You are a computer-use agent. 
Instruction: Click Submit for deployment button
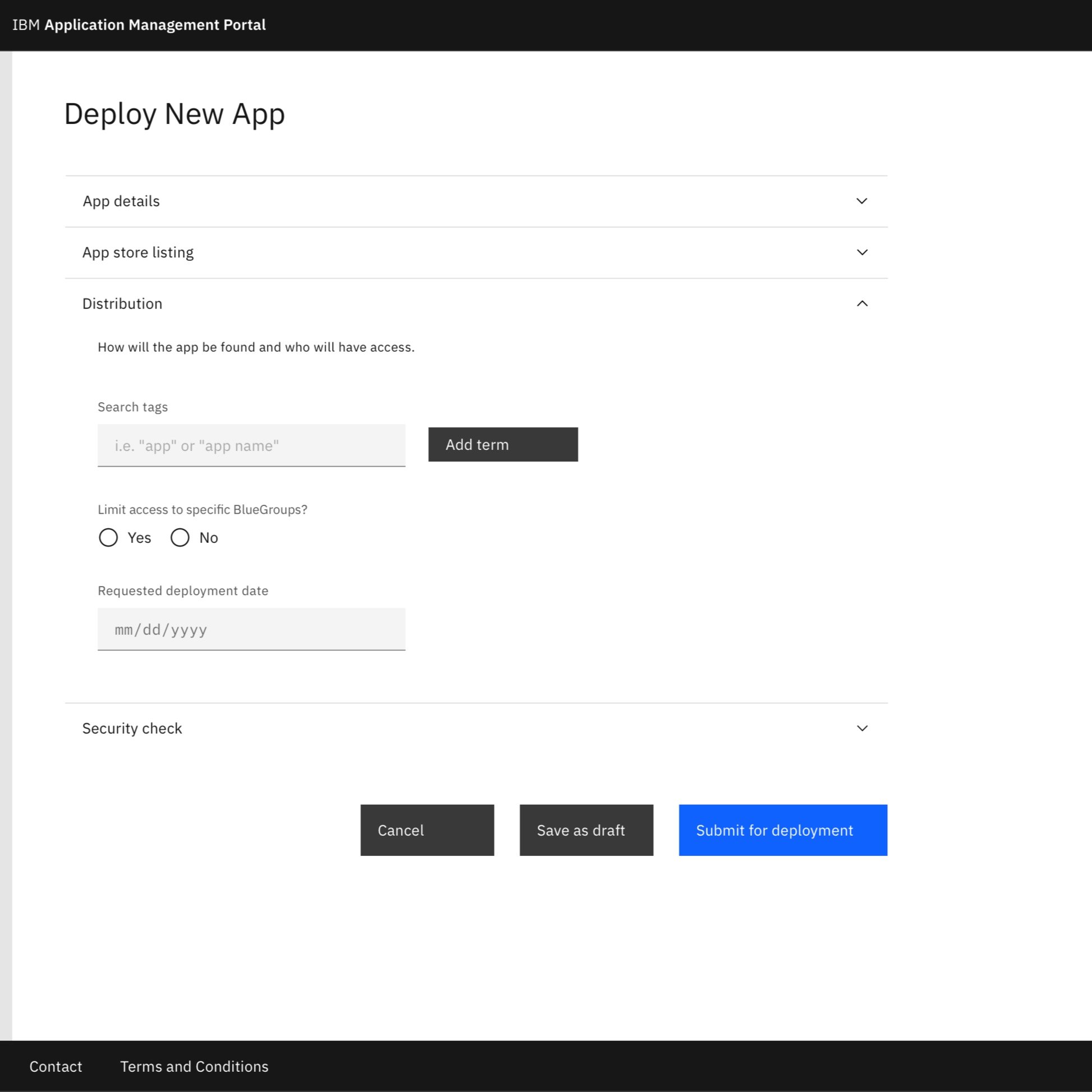783,830
